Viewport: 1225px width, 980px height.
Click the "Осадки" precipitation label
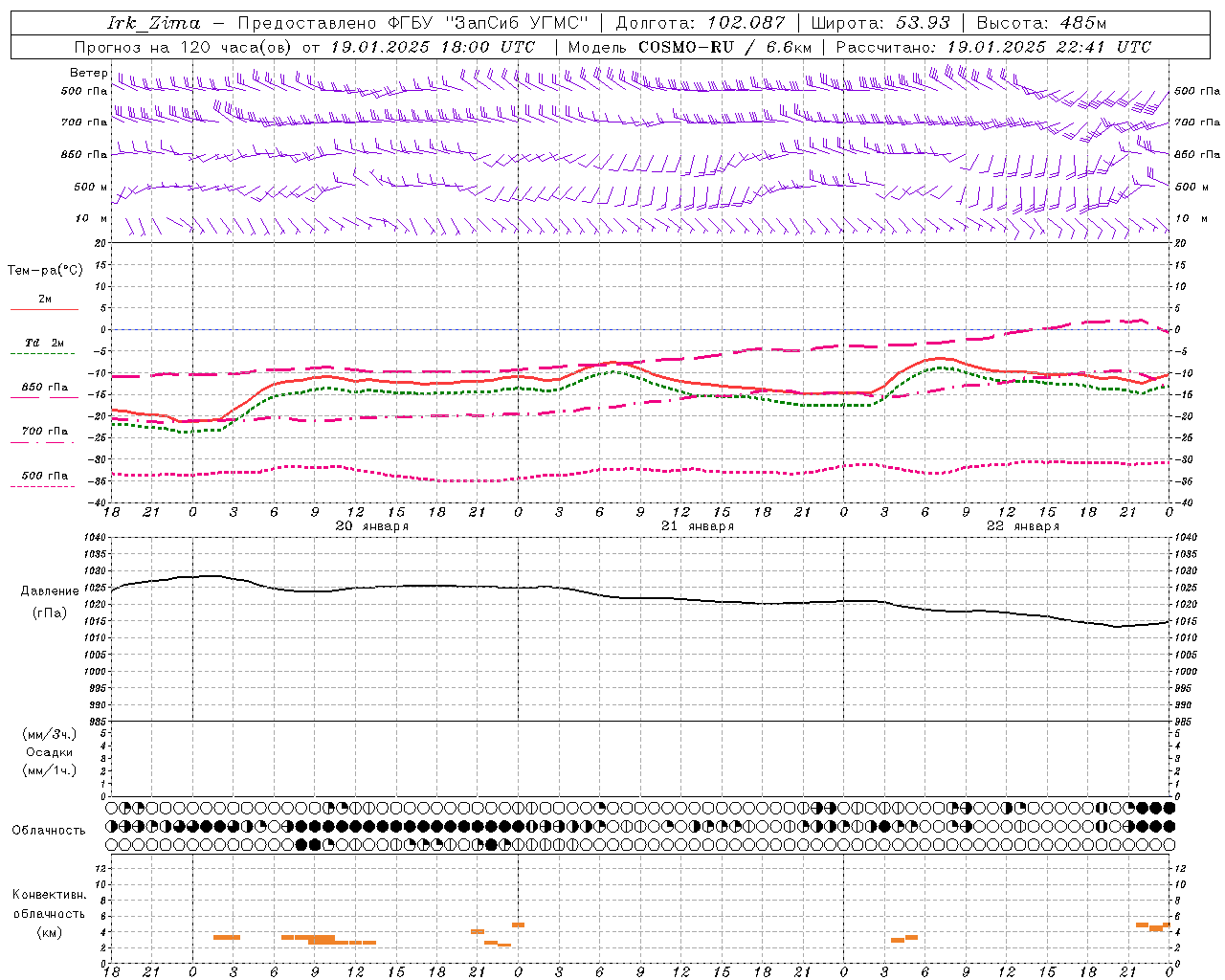(50, 752)
